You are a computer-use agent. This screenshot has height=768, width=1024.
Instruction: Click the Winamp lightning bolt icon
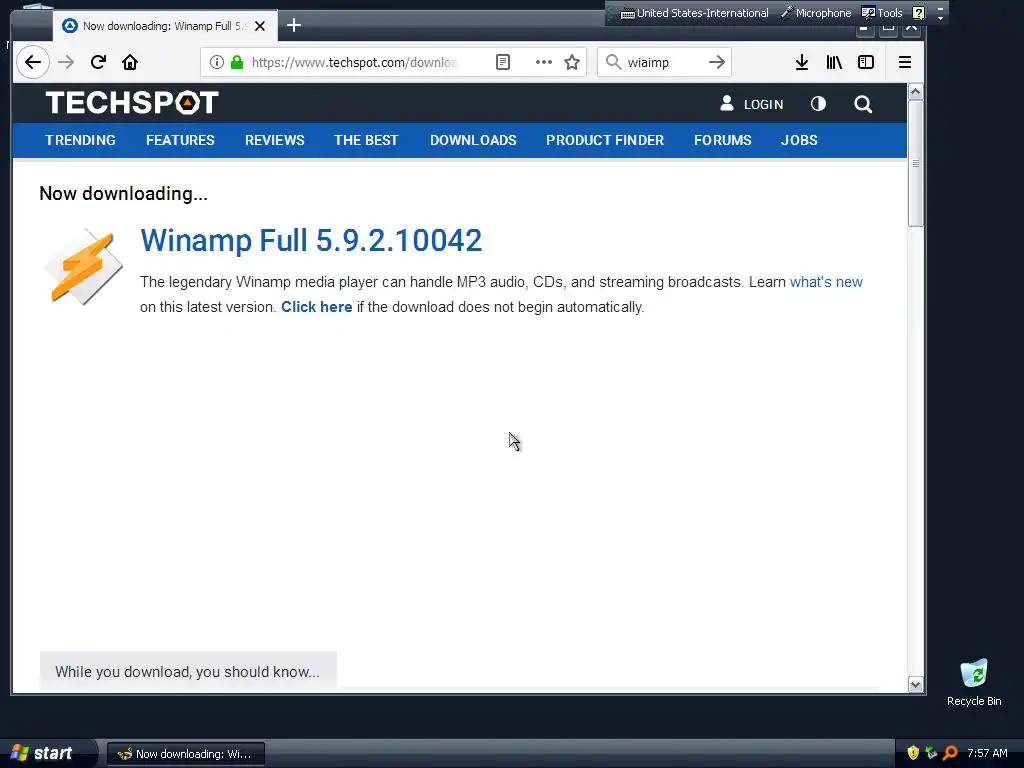click(83, 266)
